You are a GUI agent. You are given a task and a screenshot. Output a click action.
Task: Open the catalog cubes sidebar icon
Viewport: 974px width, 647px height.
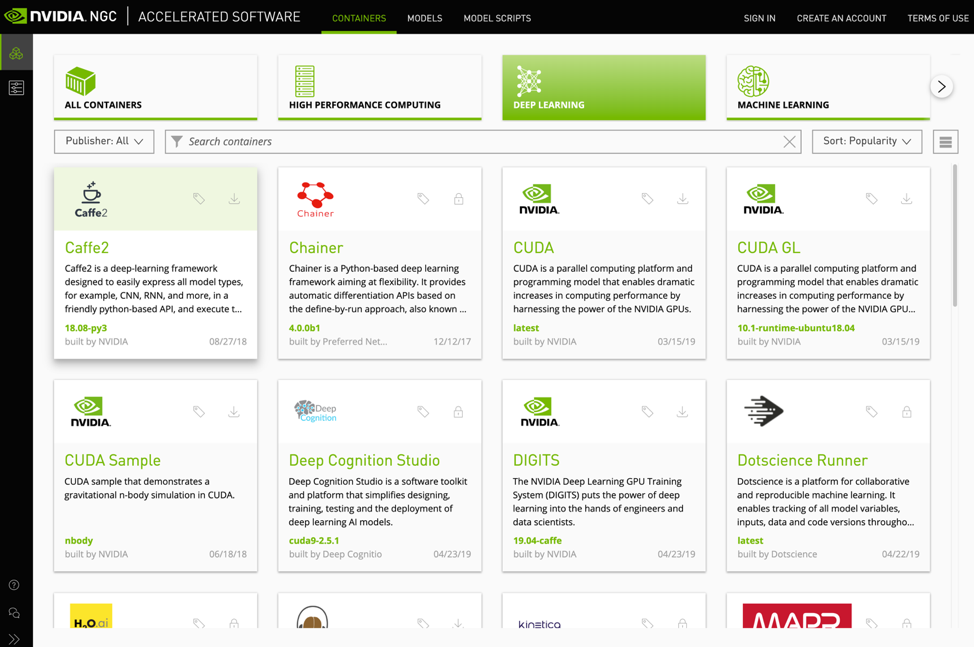pyautogui.click(x=16, y=53)
